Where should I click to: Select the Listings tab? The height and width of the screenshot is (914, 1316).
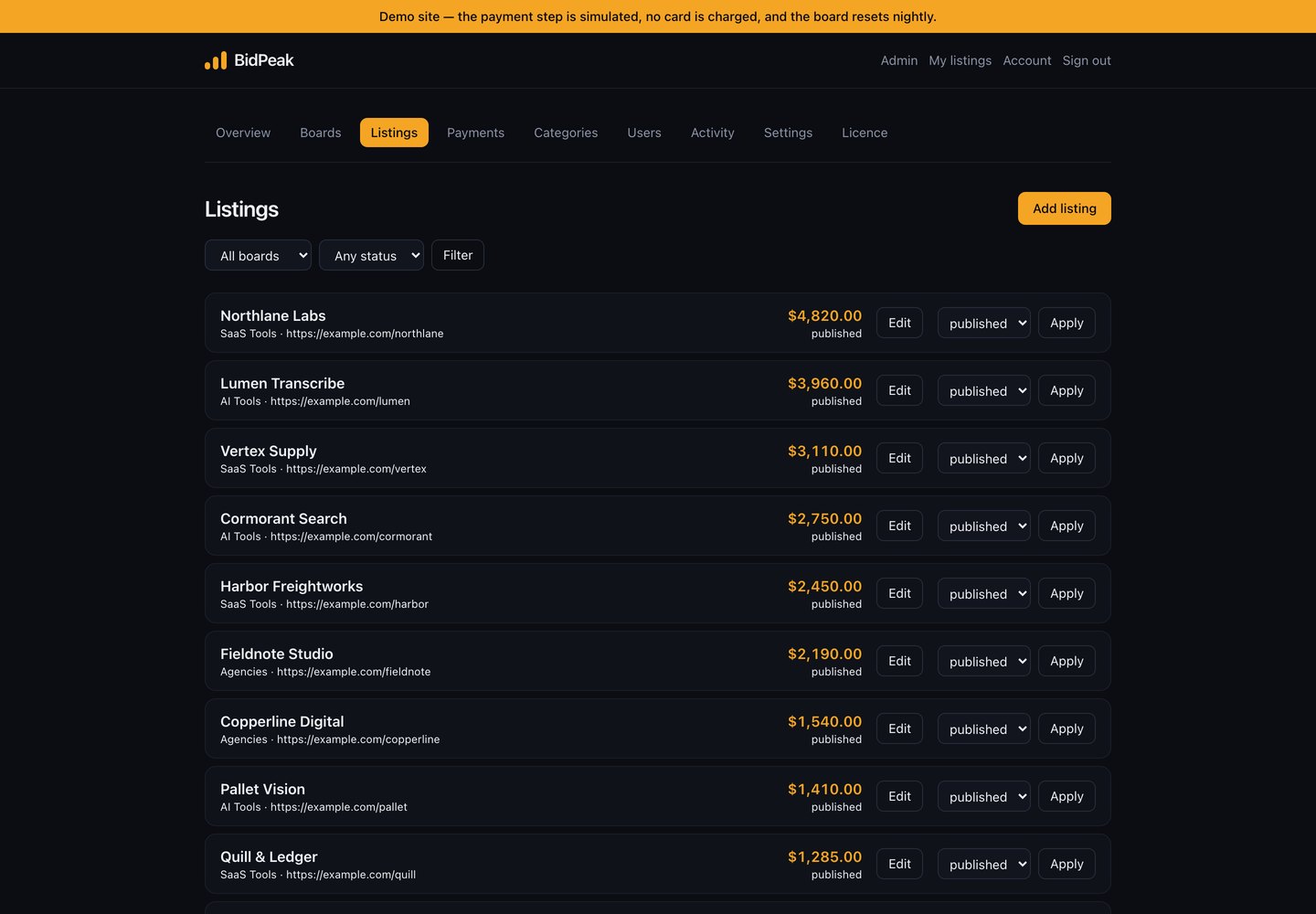[394, 133]
